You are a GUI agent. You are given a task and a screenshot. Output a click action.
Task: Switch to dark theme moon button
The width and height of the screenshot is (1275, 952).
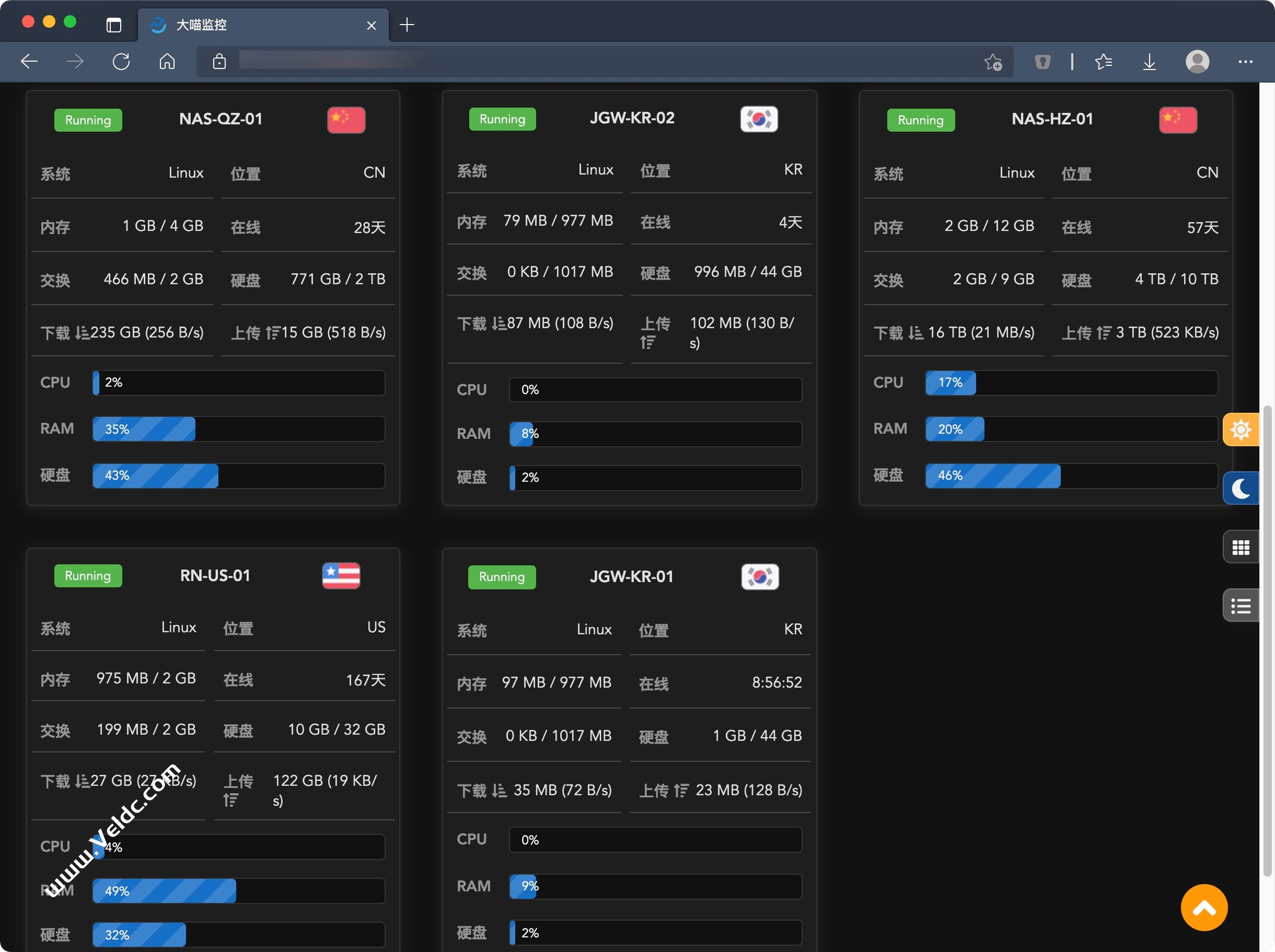pyautogui.click(x=1241, y=488)
